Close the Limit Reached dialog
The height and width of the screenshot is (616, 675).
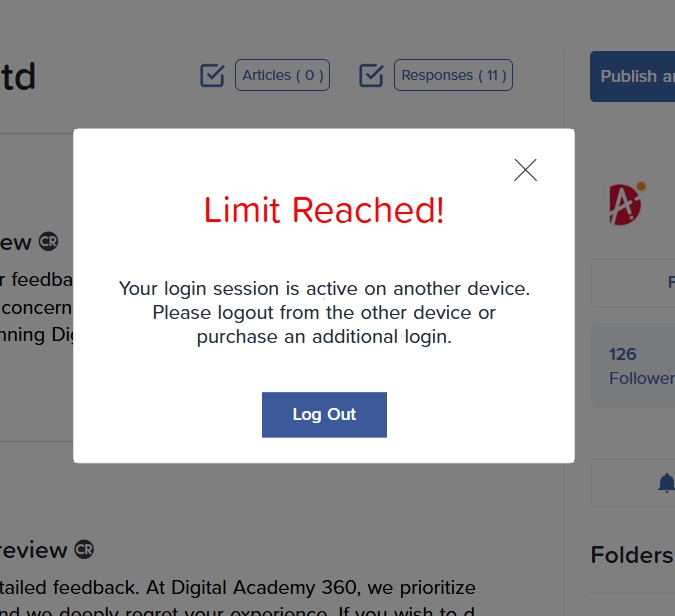525,170
